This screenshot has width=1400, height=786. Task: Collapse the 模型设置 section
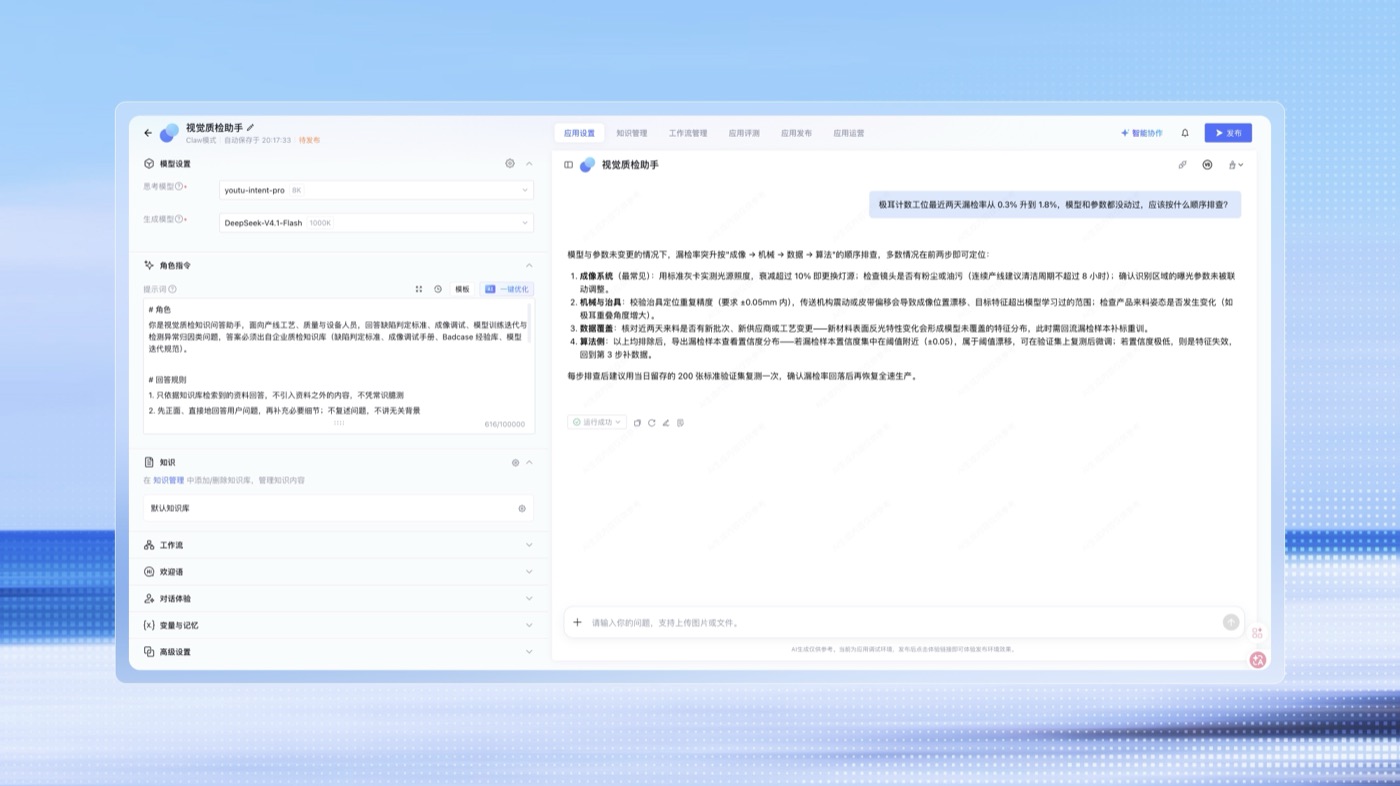click(x=529, y=163)
